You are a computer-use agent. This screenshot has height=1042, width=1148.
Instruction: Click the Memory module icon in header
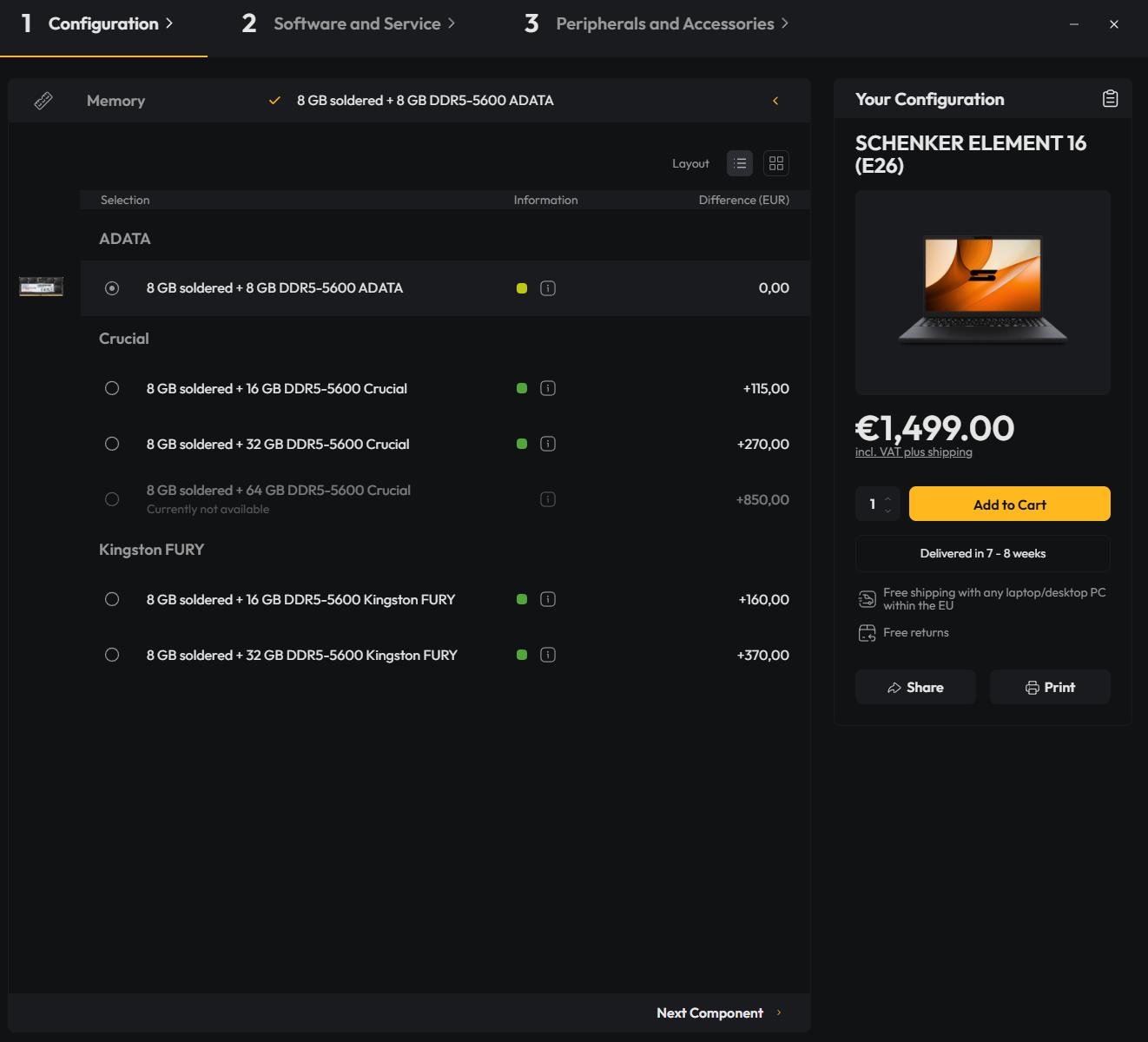click(x=43, y=101)
